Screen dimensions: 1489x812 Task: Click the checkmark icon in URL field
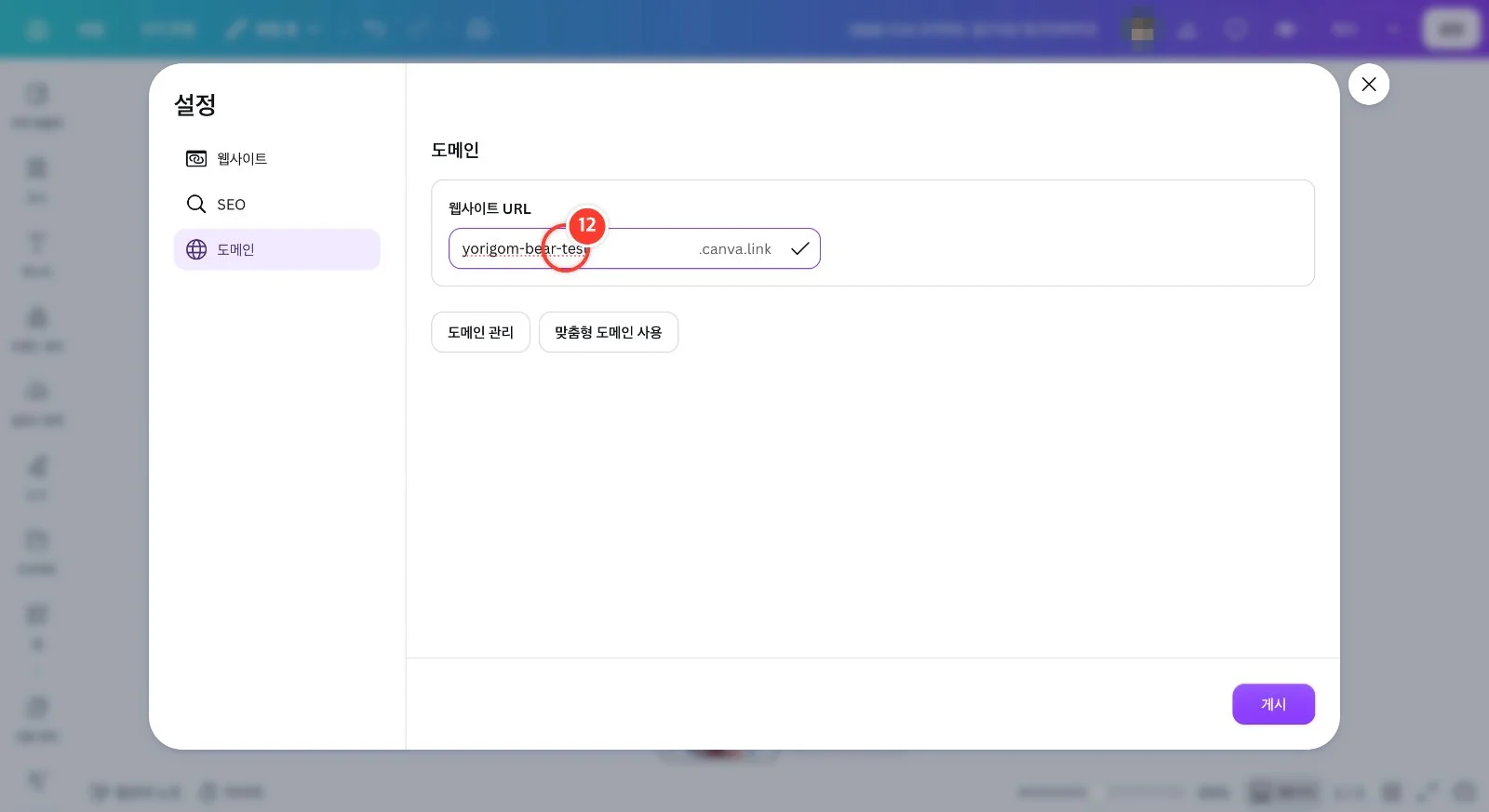(x=799, y=248)
